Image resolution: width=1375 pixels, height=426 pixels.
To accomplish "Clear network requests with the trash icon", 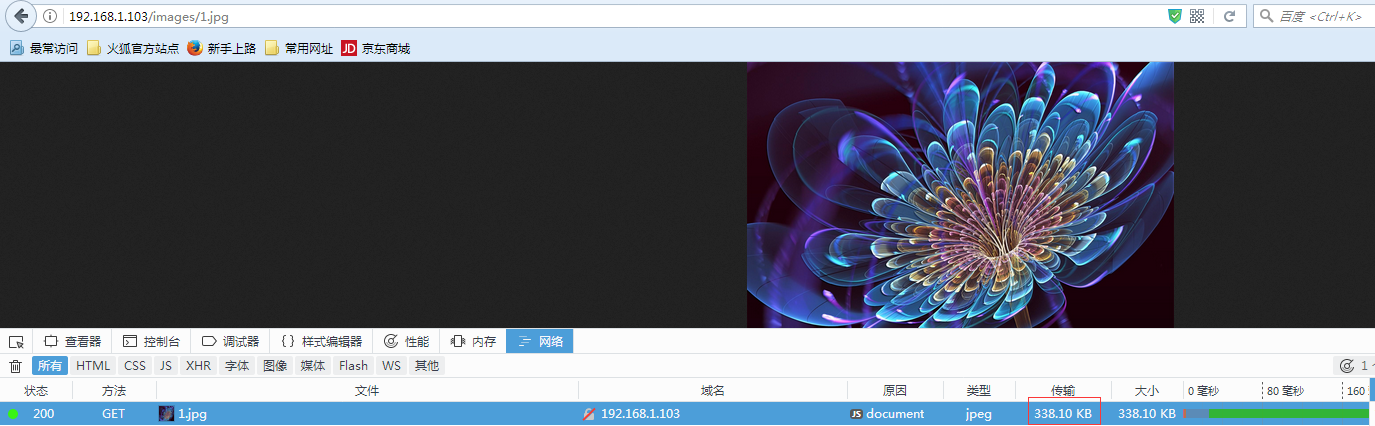I will coord(15,366).
